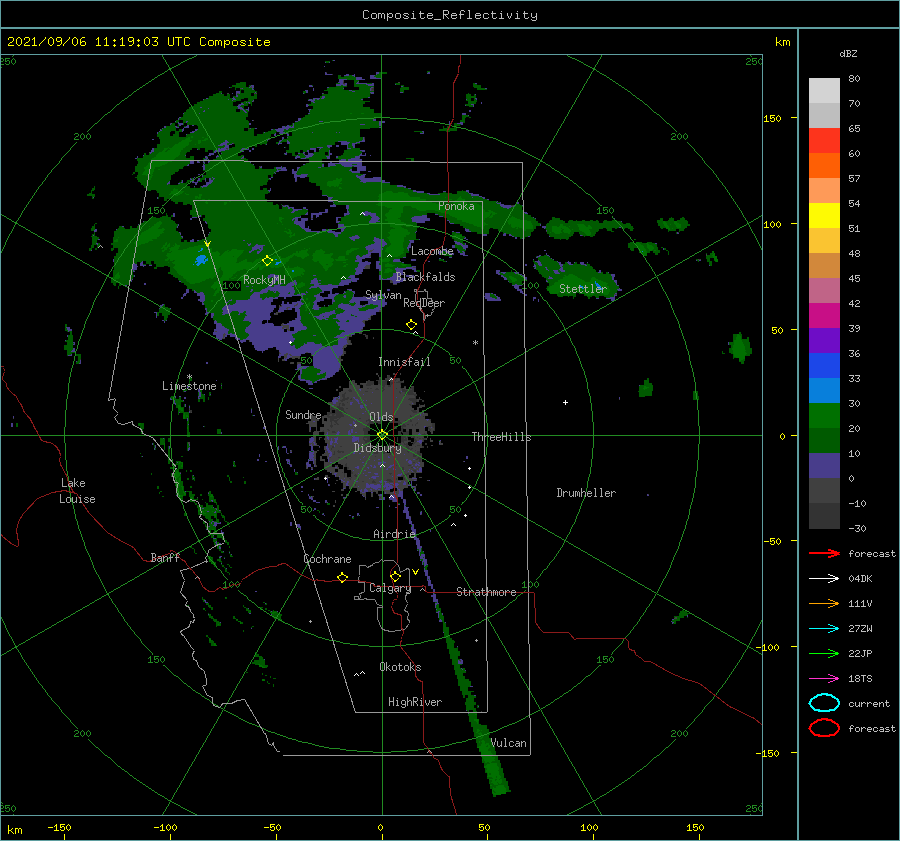Click the Stettler label on the map
Image resolution: width=900 pixels, height=841 pixels.
583,289
